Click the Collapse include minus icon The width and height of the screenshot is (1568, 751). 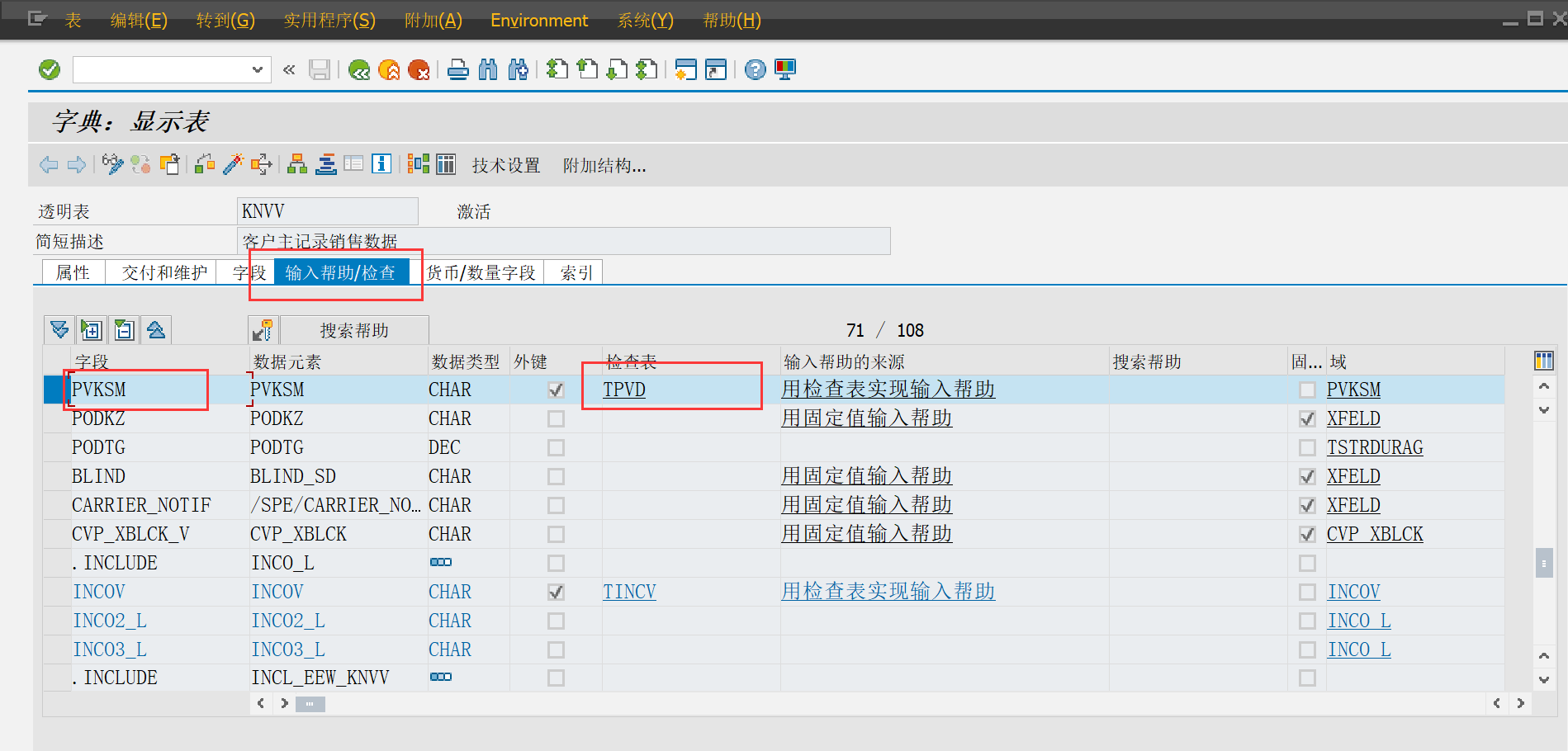pyautogui.click(x=124, y=331)
